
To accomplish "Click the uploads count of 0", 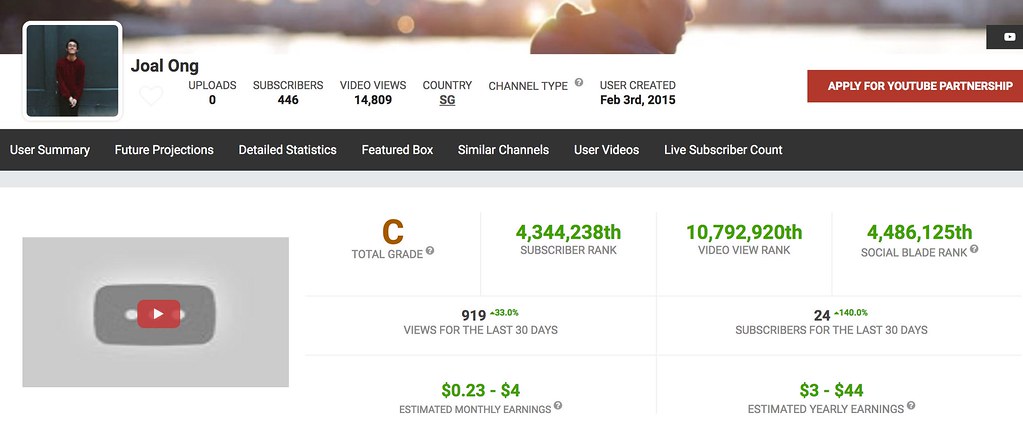I will pos(212,100).
